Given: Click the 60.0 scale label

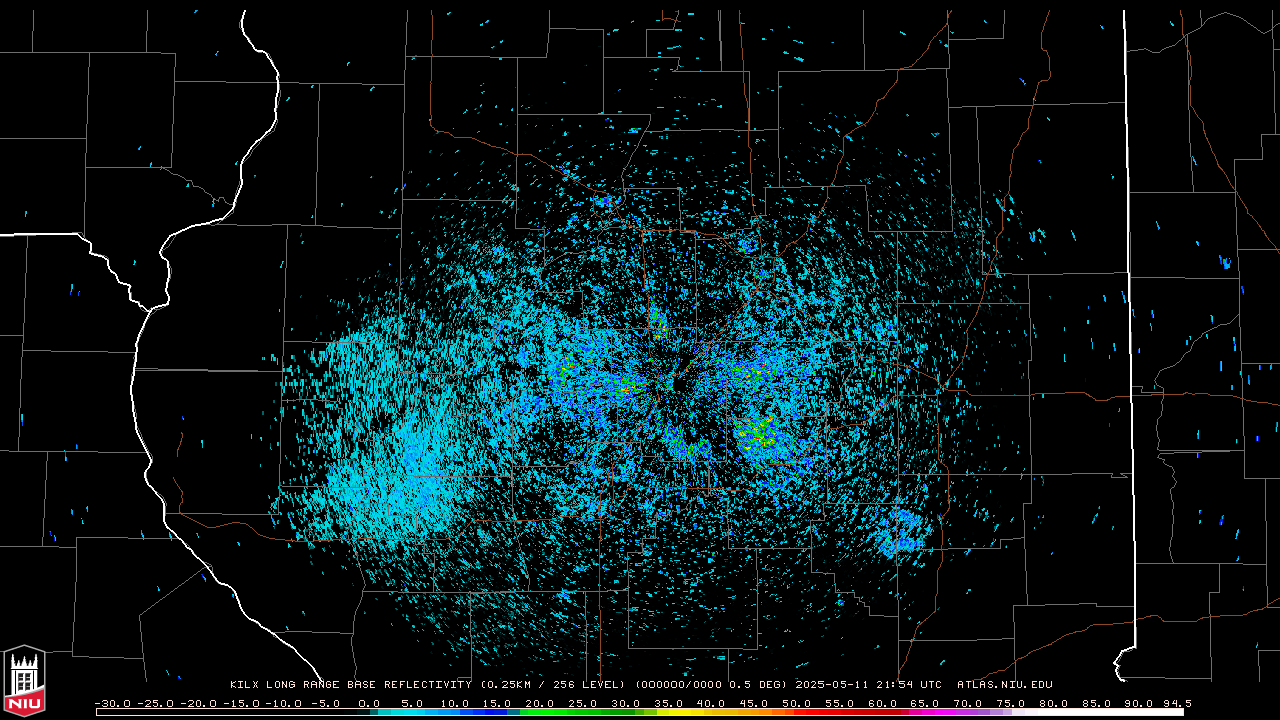Looking at the screenshot, I should tap(882, 703).
